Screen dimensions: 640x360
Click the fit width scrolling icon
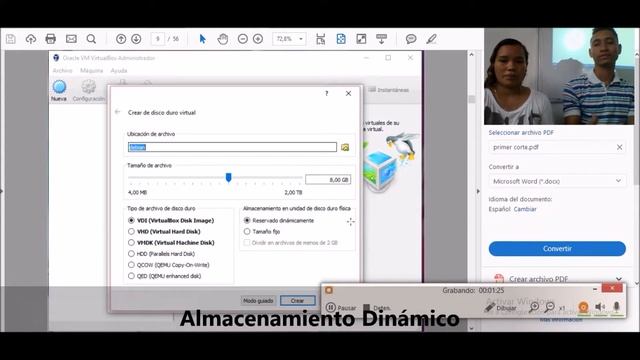pyautogui.click(x=321, y=39)
